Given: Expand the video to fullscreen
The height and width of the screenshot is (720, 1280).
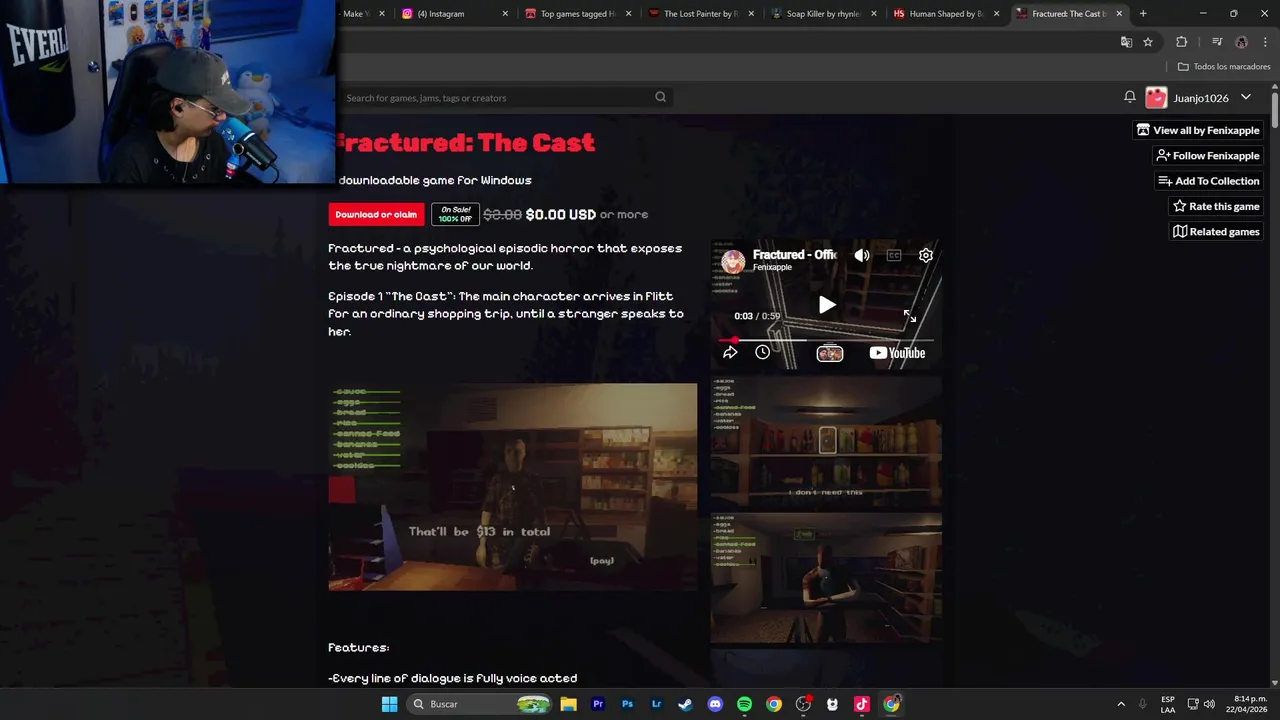Looking at the screenshot, I should [x=909, y=316].
